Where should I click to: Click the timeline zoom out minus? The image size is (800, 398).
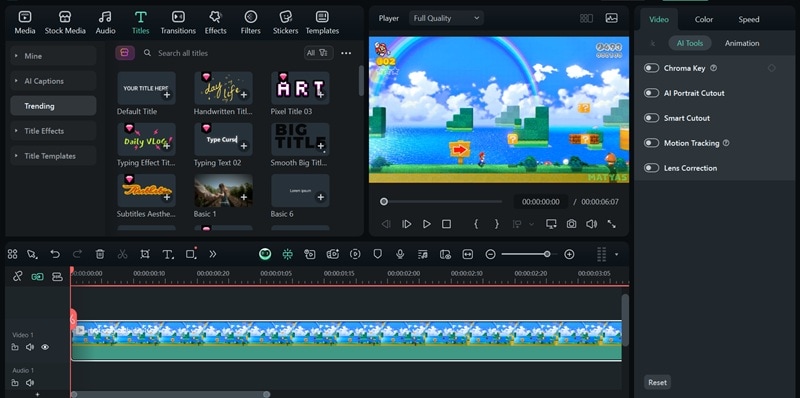point(490,254)
